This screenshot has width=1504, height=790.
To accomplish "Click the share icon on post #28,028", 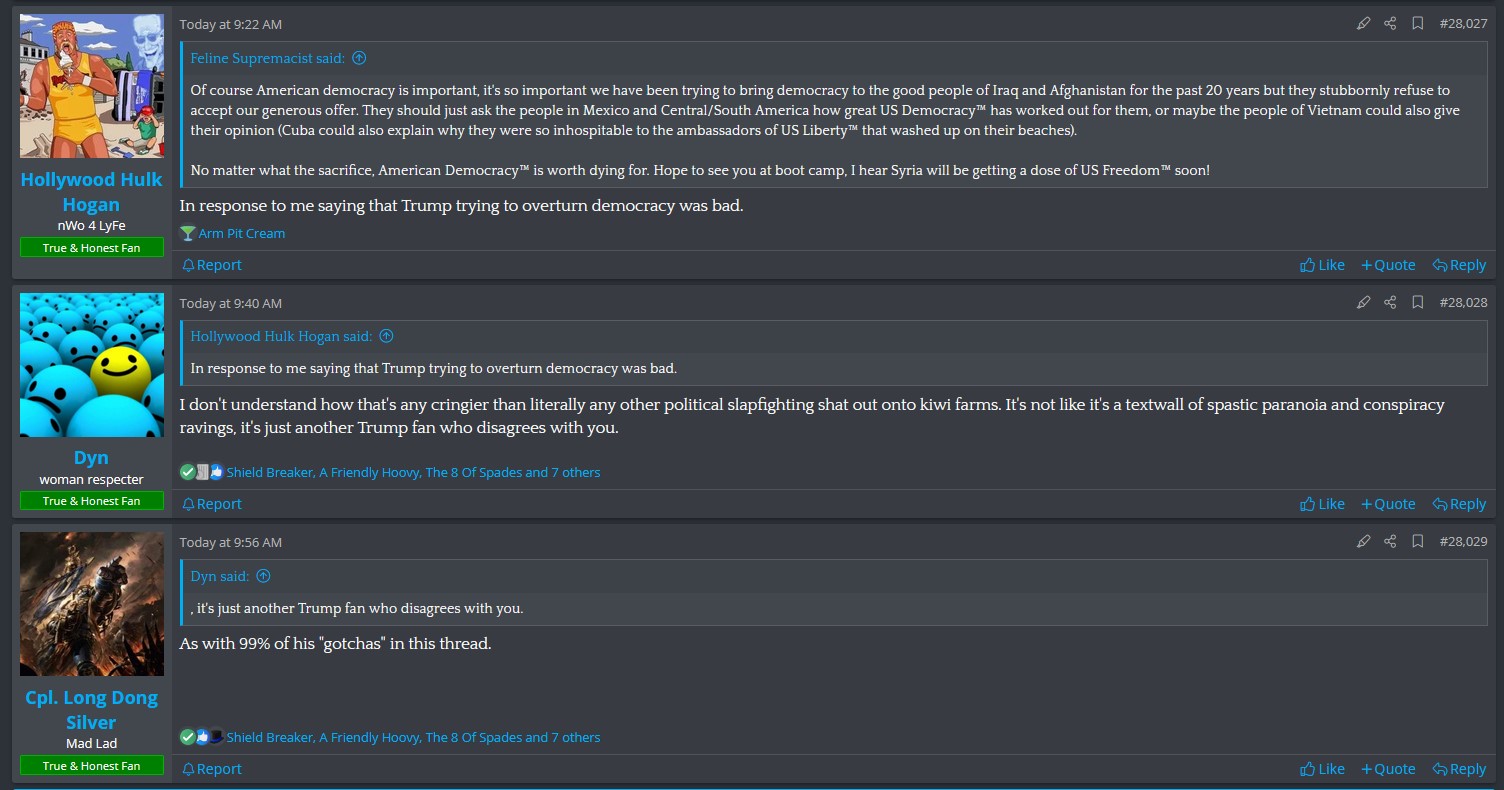I will click(1390, 302).
